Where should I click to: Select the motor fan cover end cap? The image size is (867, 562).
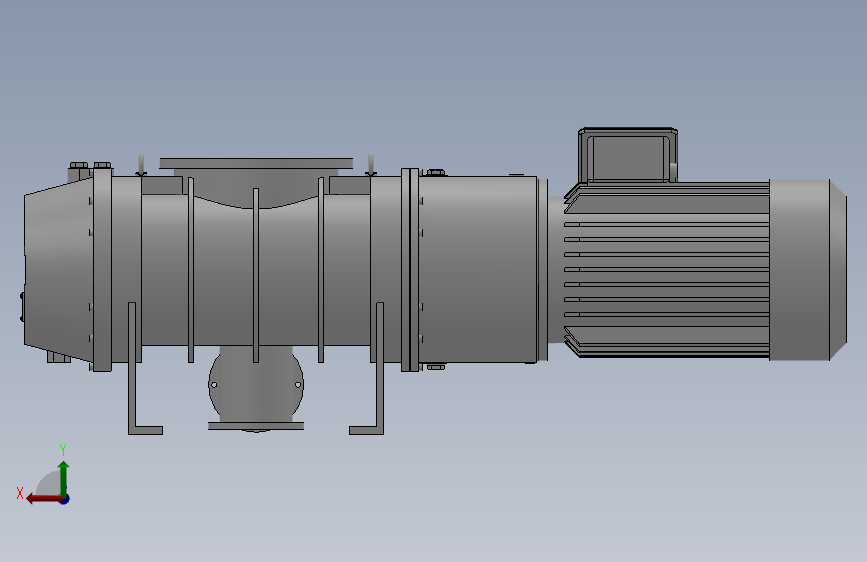[808, 270]
